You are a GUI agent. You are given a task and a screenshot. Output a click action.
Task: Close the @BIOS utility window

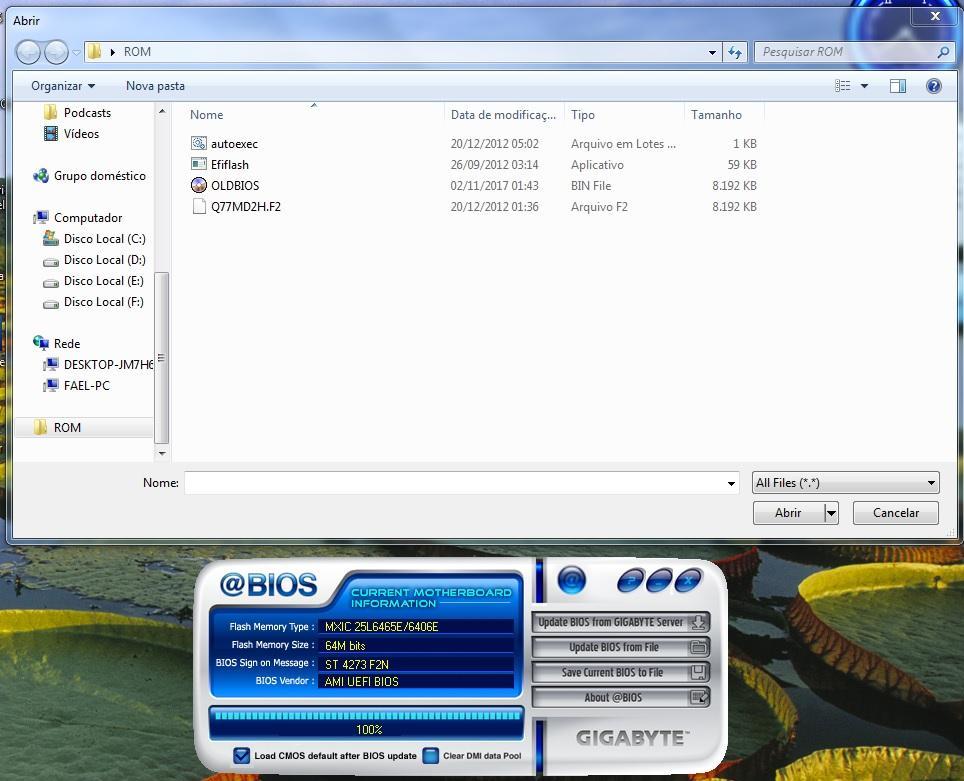coord(688,581)
